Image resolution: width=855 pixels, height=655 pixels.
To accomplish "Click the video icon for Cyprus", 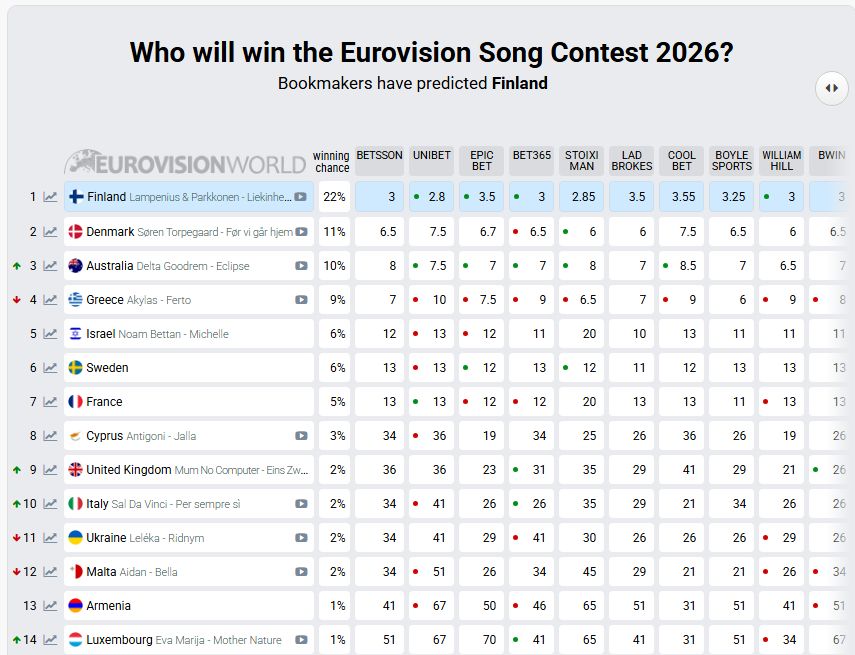I will (x=301, y=436).
